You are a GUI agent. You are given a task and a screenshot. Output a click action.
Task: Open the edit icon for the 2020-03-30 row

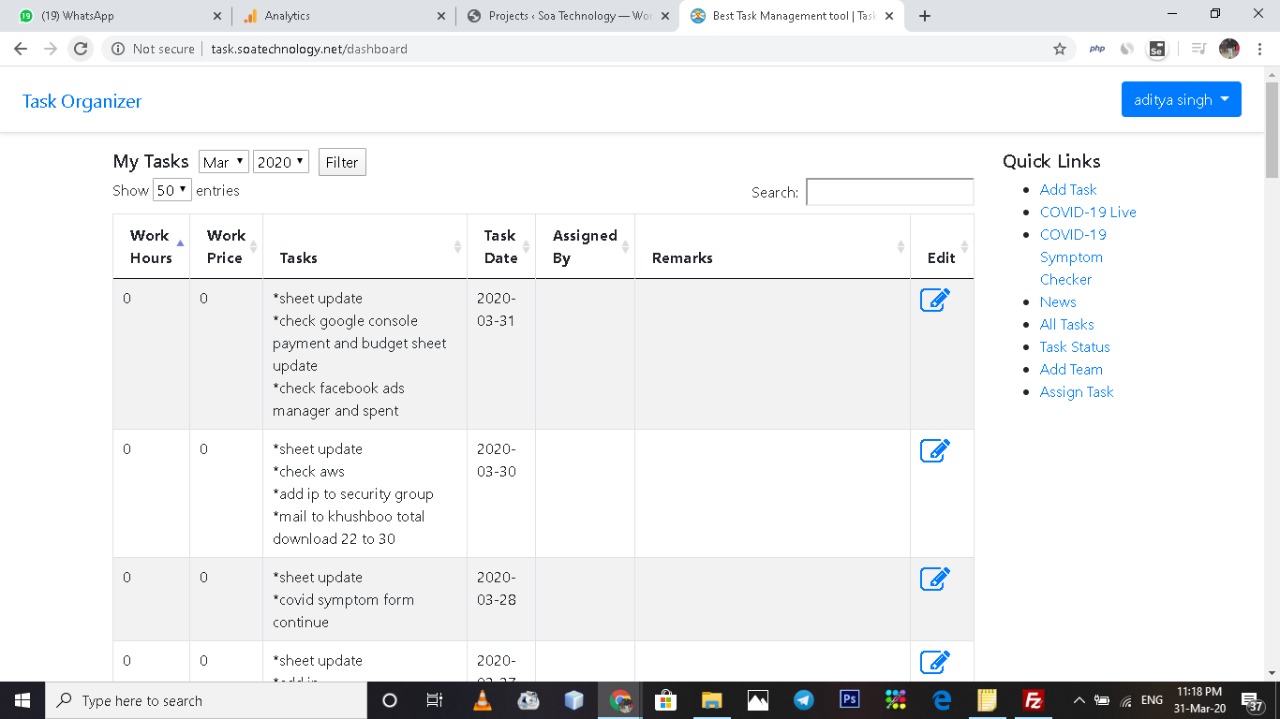(x=934, y=450)
